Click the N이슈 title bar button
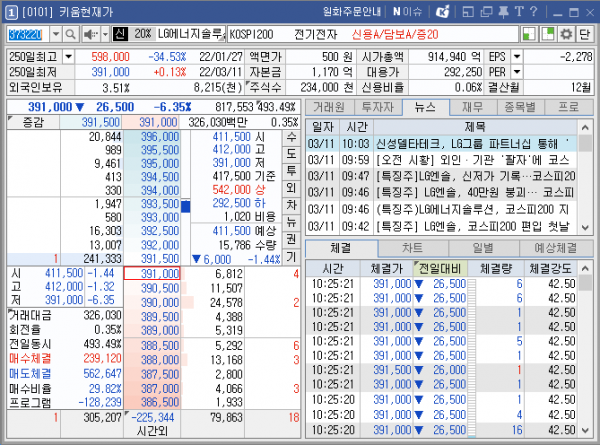The height and width of the screenshot is (445, 600). [407, 12]
